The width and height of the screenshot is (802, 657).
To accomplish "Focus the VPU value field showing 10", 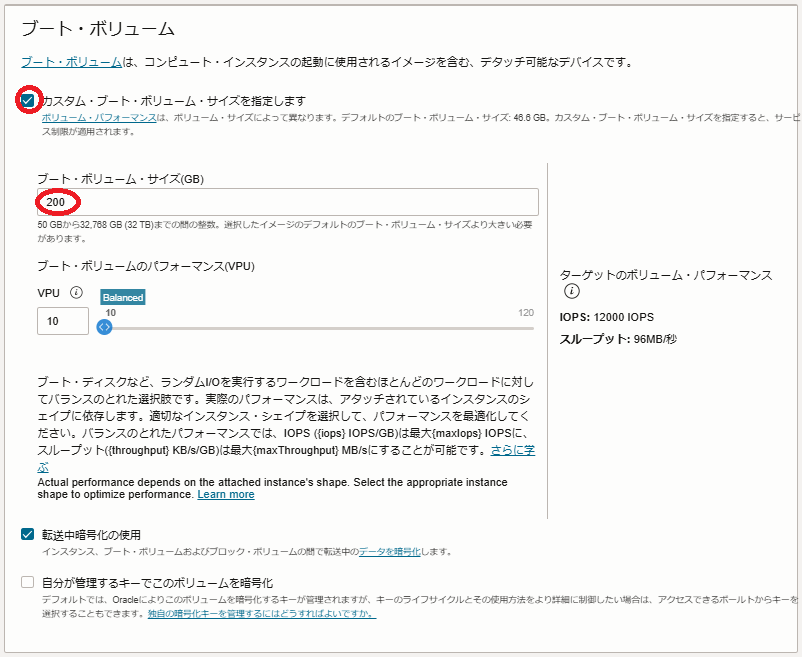I will [62, 321].
